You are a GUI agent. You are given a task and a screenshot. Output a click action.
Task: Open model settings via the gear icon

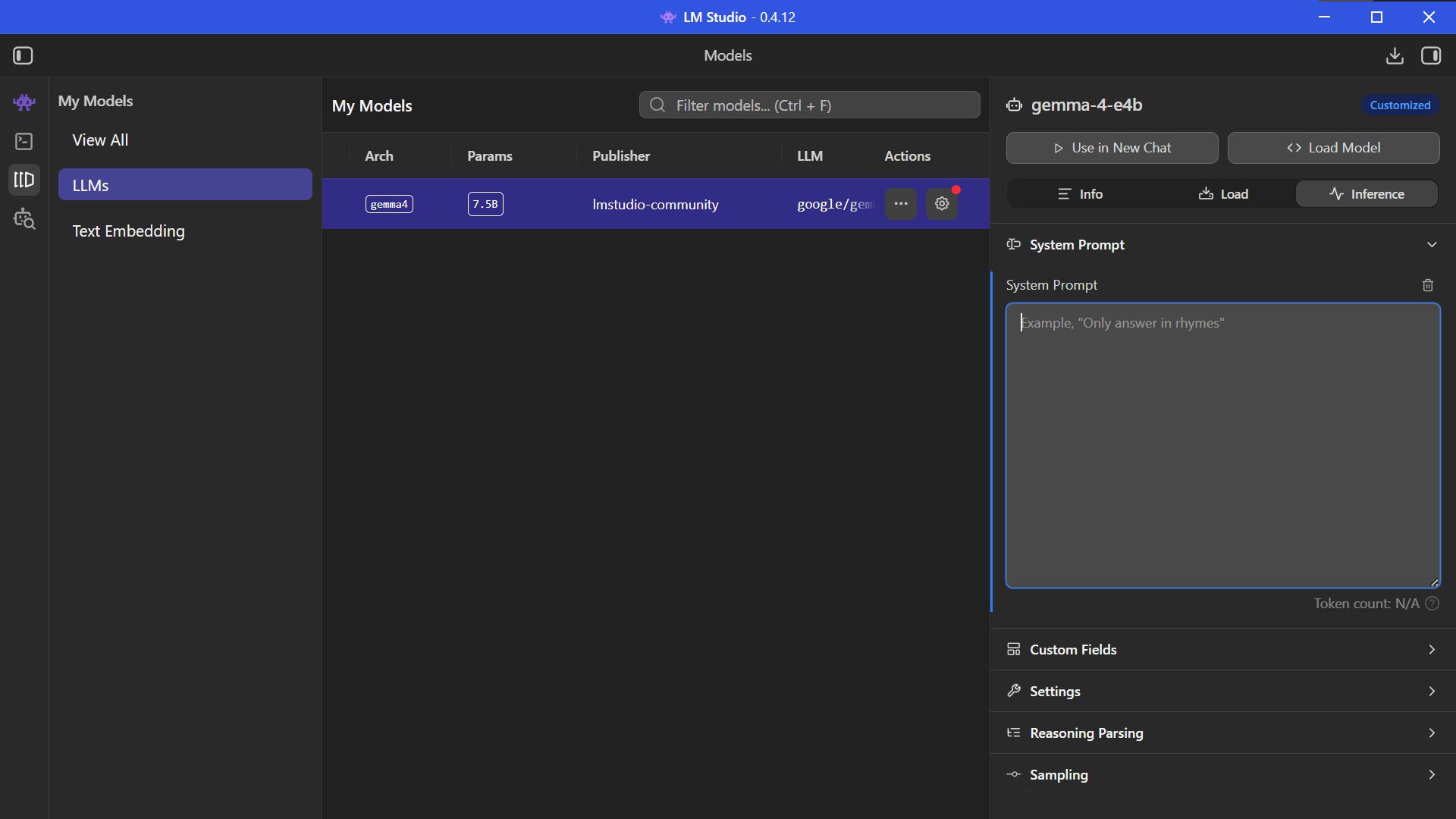(x=941, y=203)
